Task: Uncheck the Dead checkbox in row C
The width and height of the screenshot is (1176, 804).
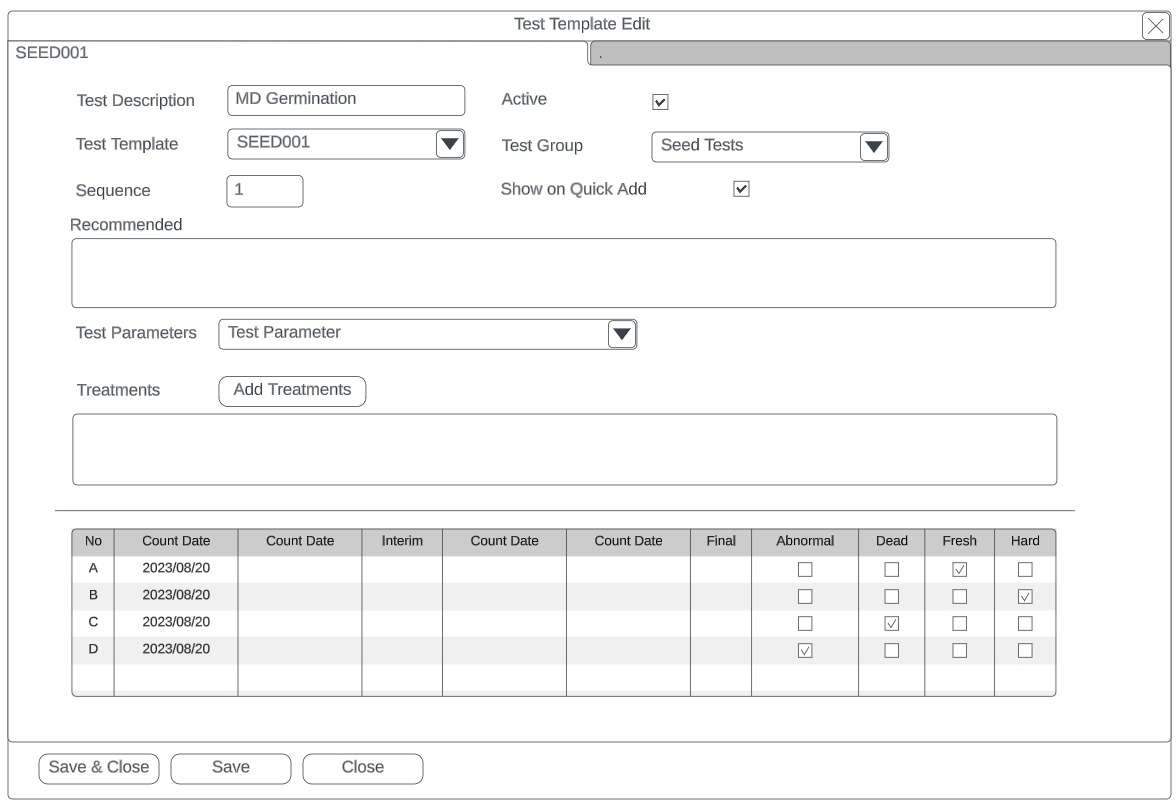Action: pyautogui.click(x=892, y=624)
